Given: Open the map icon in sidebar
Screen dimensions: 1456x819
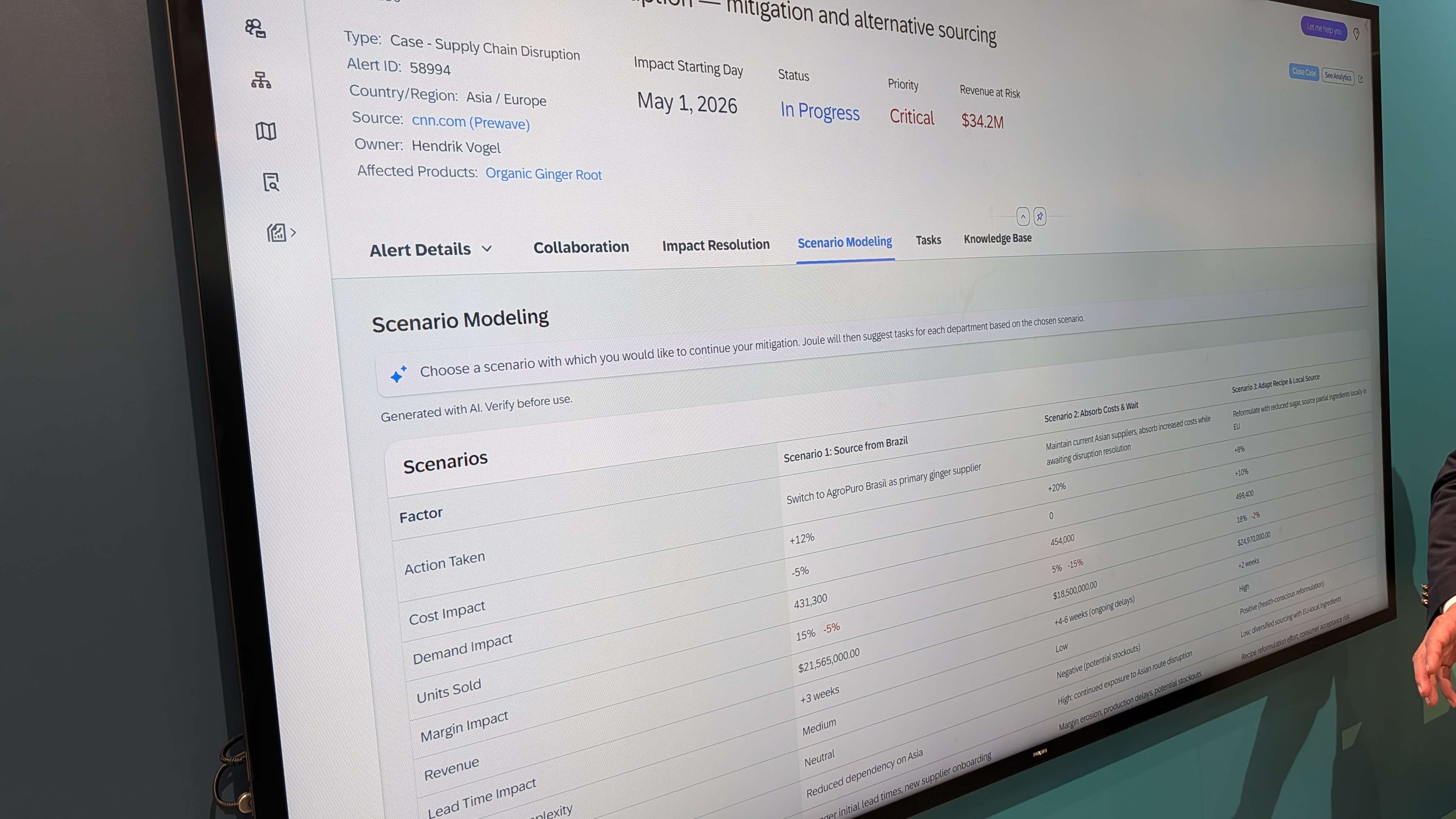Looking at the screenshot, I should pos(266,132).
